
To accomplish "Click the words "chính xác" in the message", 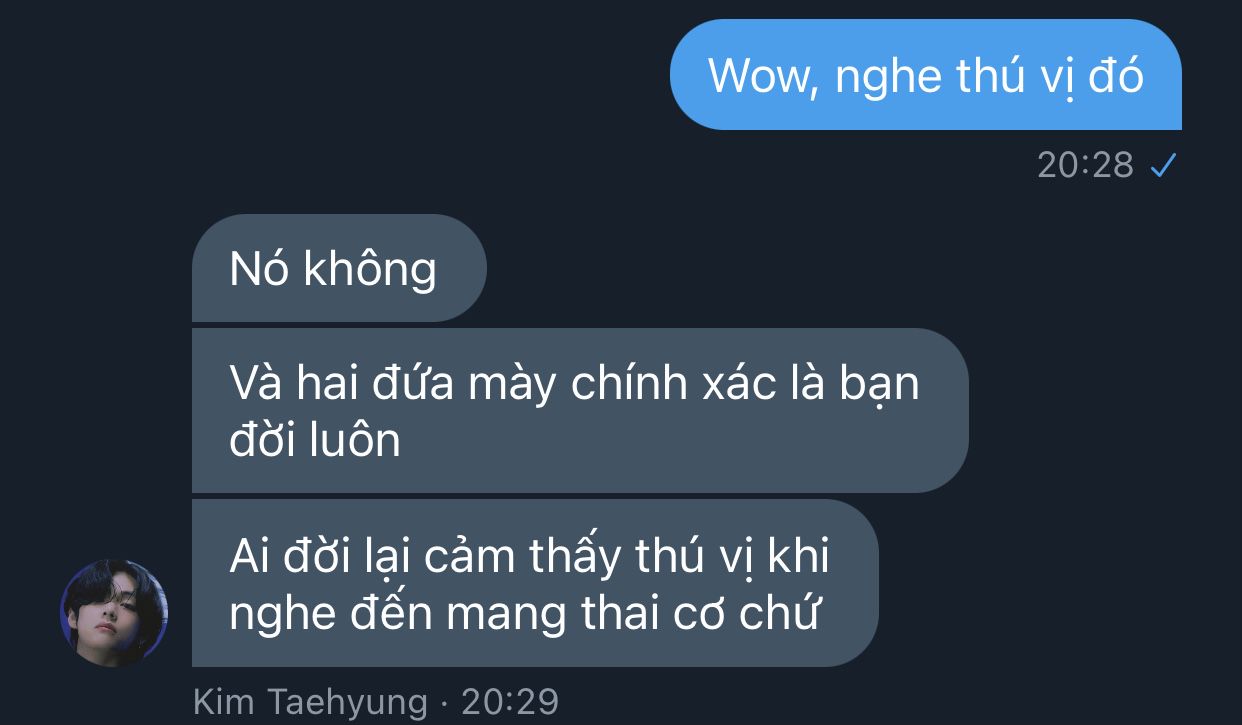I will (674, 383).
